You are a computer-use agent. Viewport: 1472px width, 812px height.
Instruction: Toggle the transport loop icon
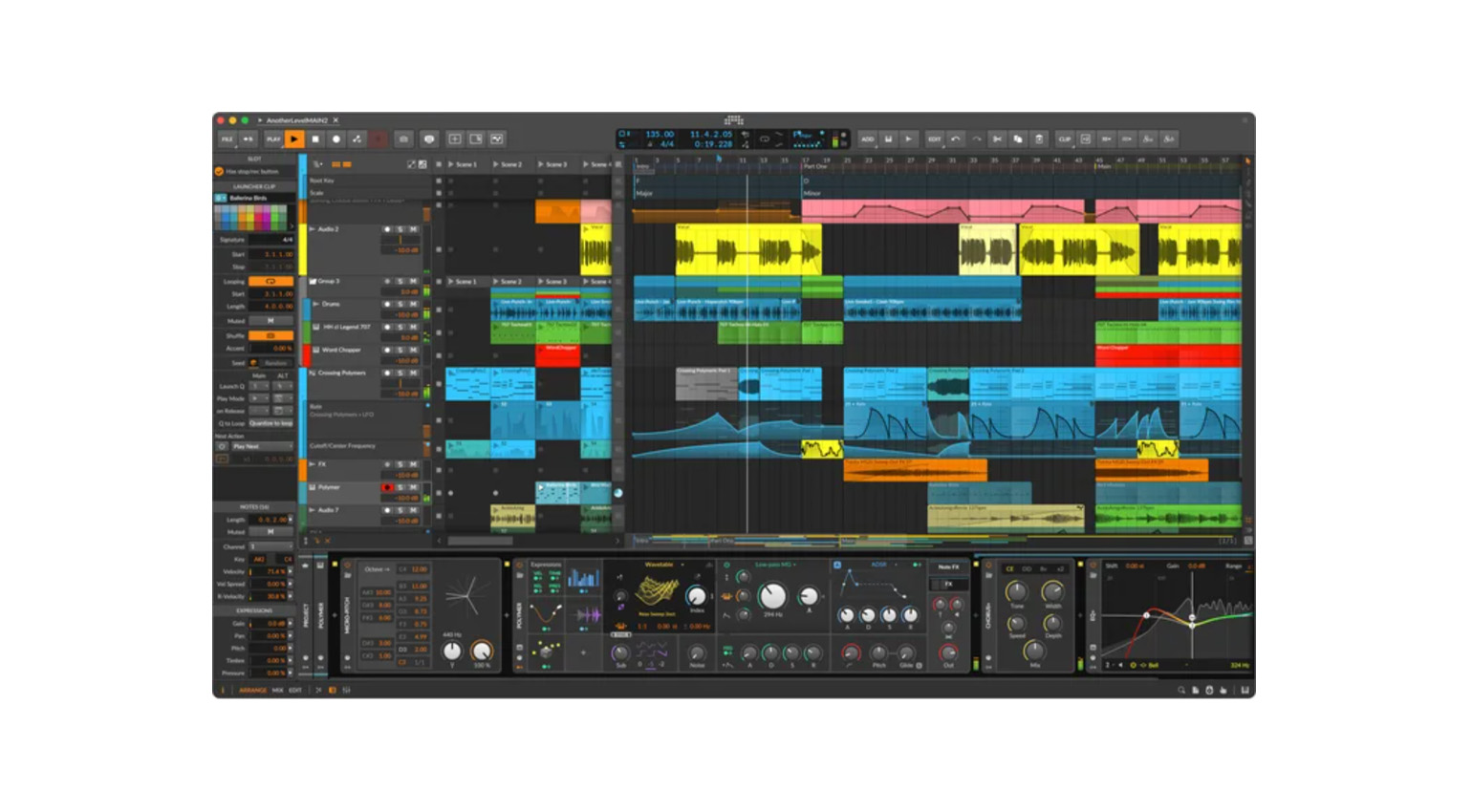tap(764, 139)
